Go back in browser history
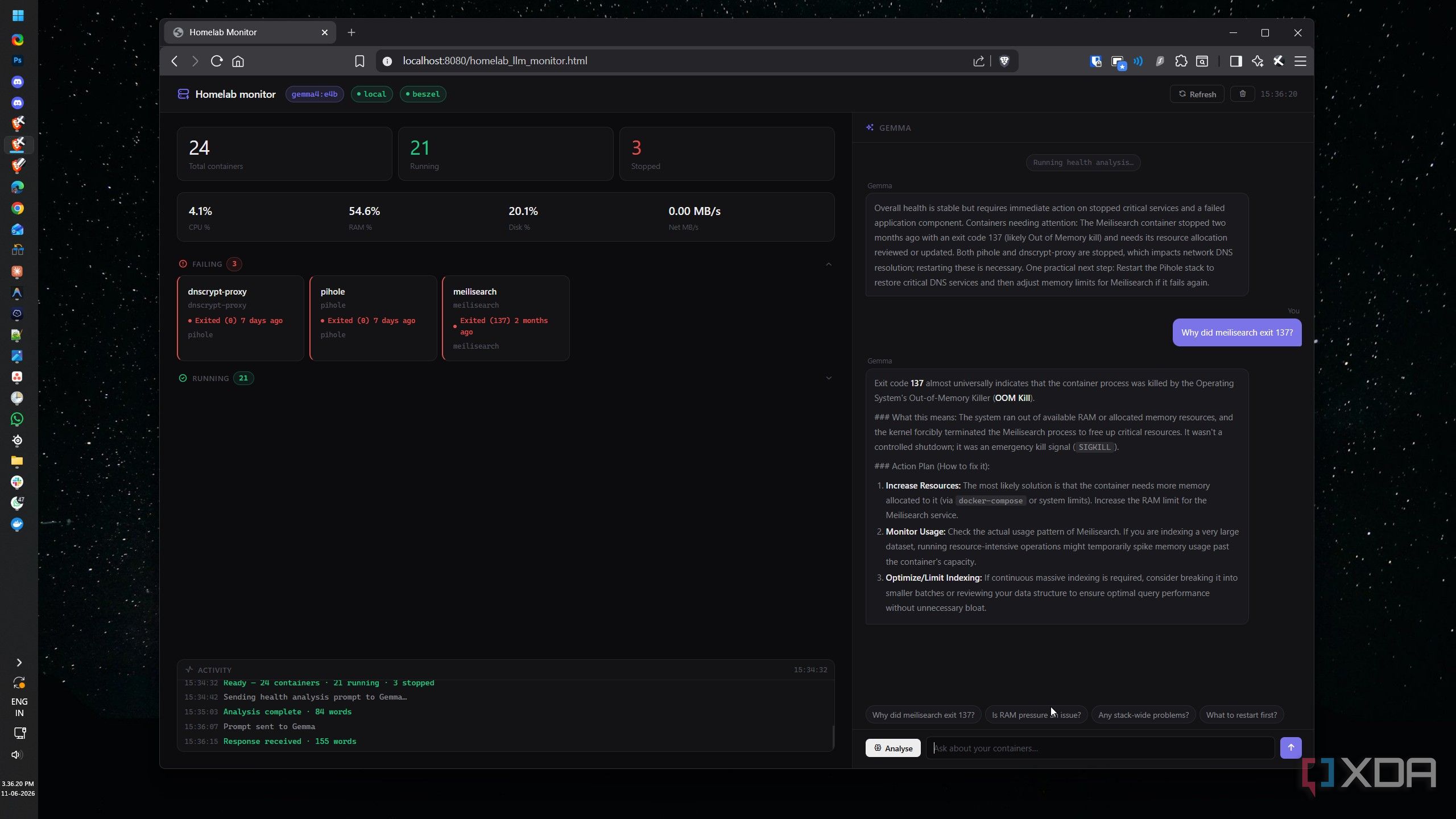 pos(175,61)
